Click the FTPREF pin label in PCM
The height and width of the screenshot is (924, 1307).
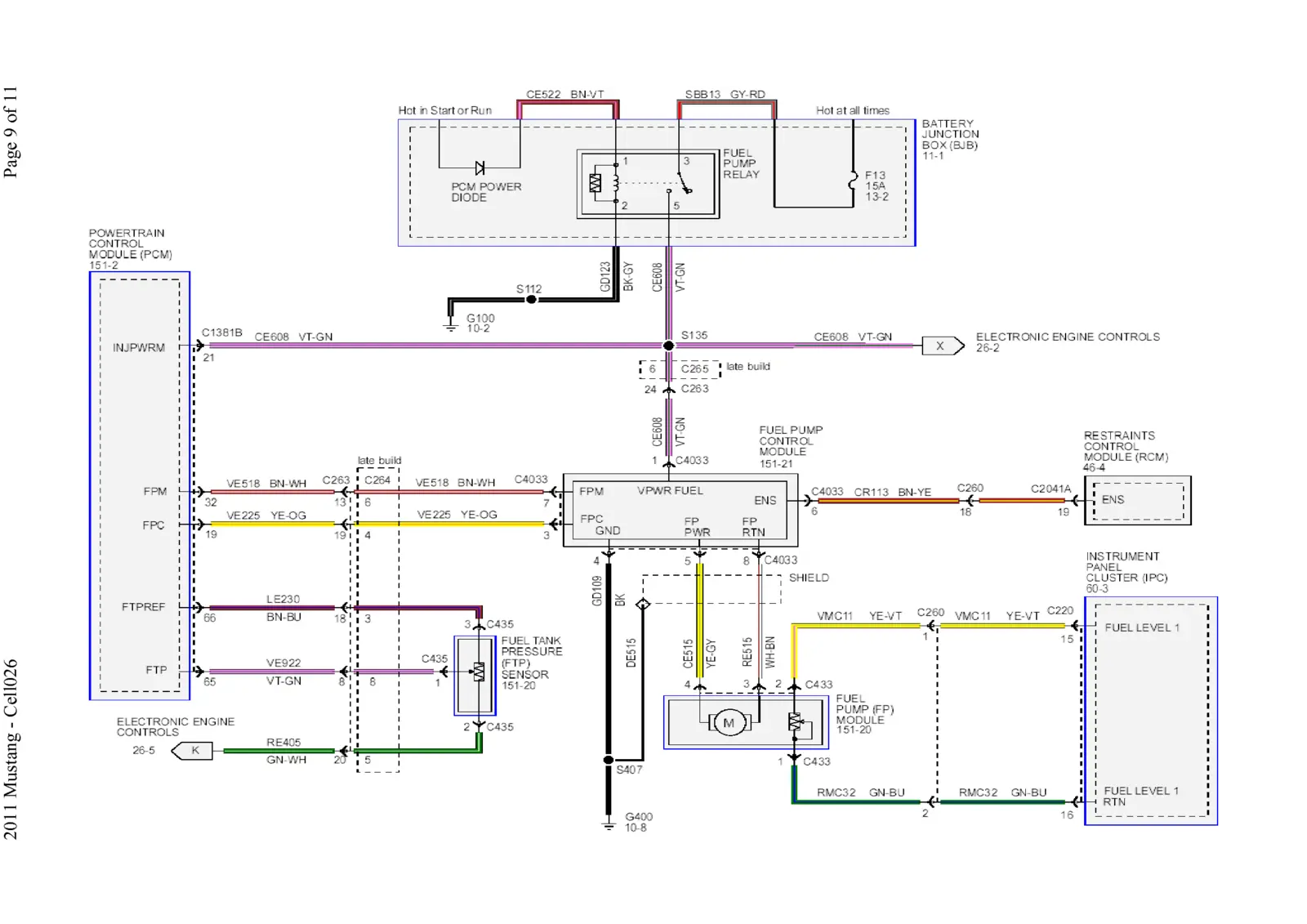[143, 607]
